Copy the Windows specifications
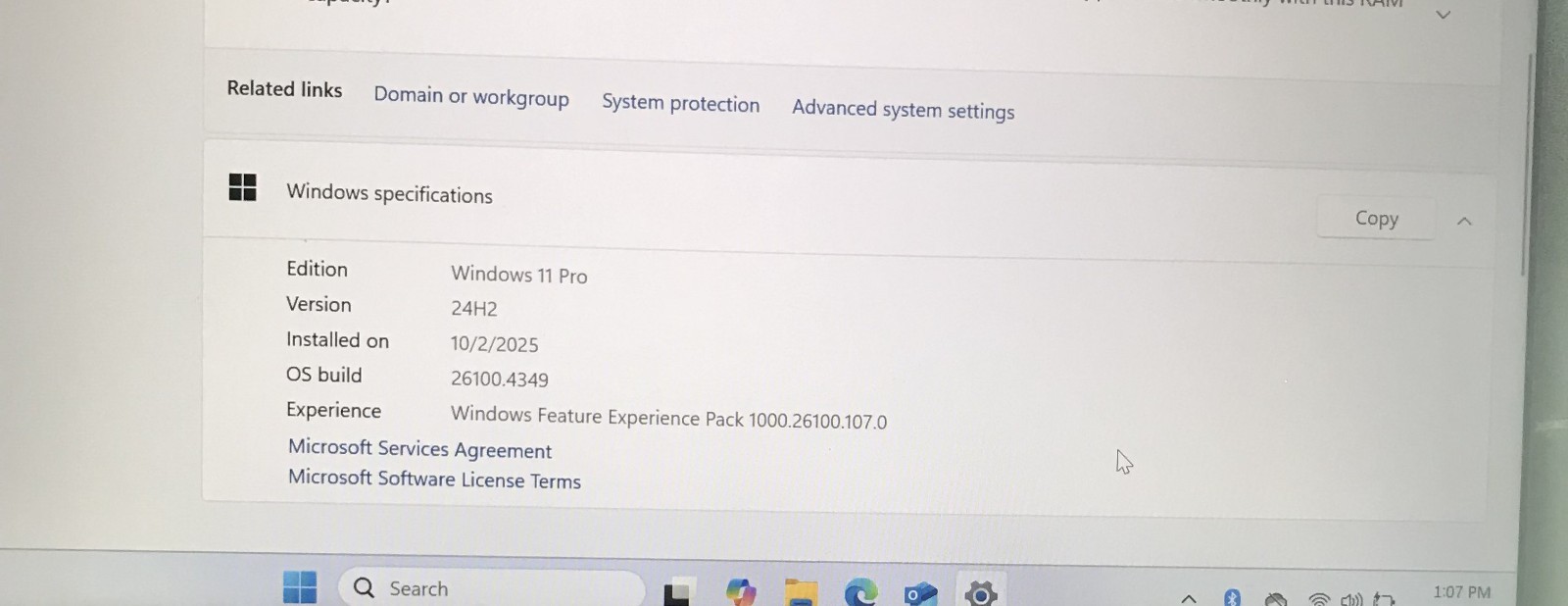 [x=1376, y=219]
